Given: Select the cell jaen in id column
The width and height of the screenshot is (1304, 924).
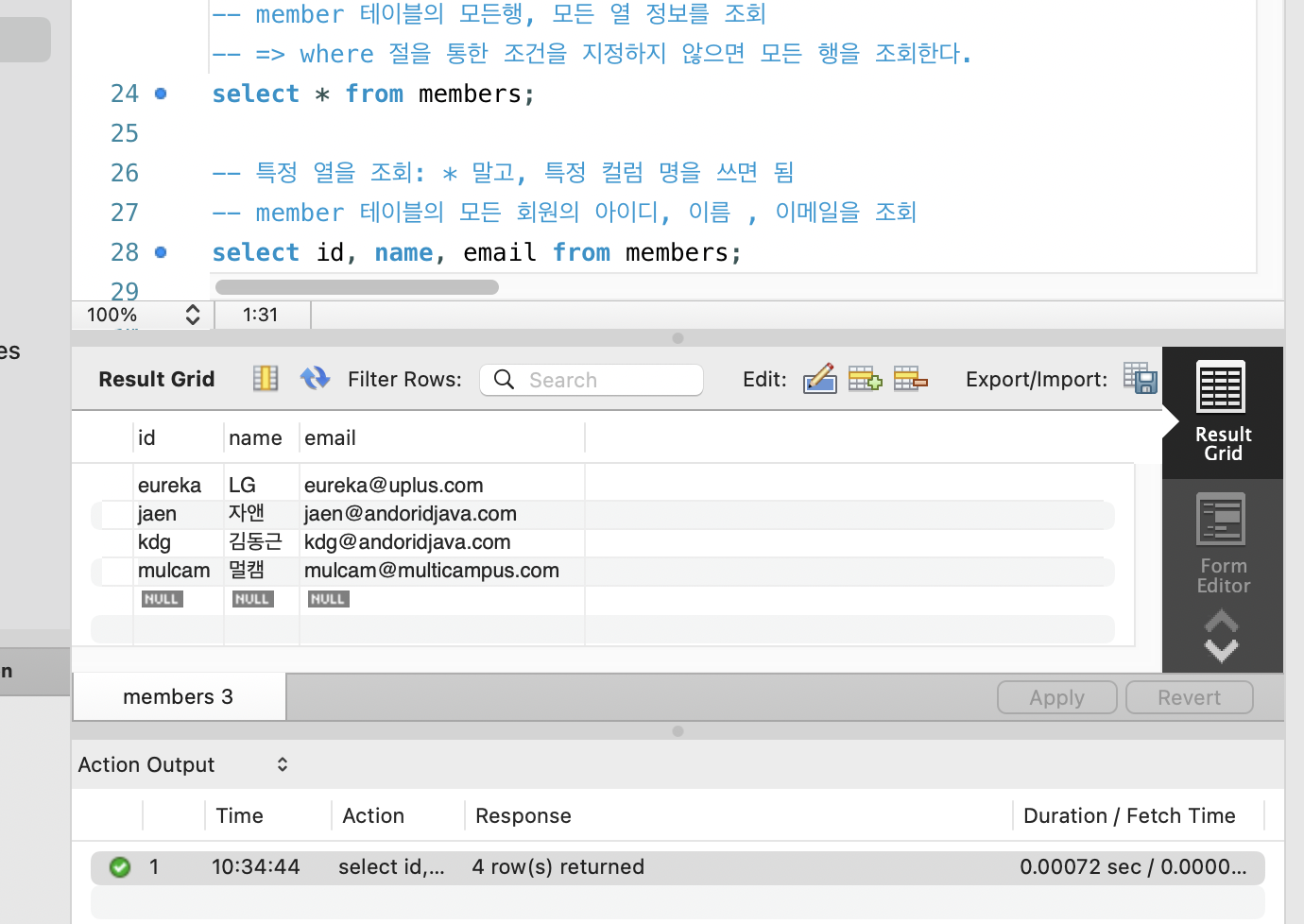Looking at the screenshot, I should pyautogui.click(x=179, y=514).
